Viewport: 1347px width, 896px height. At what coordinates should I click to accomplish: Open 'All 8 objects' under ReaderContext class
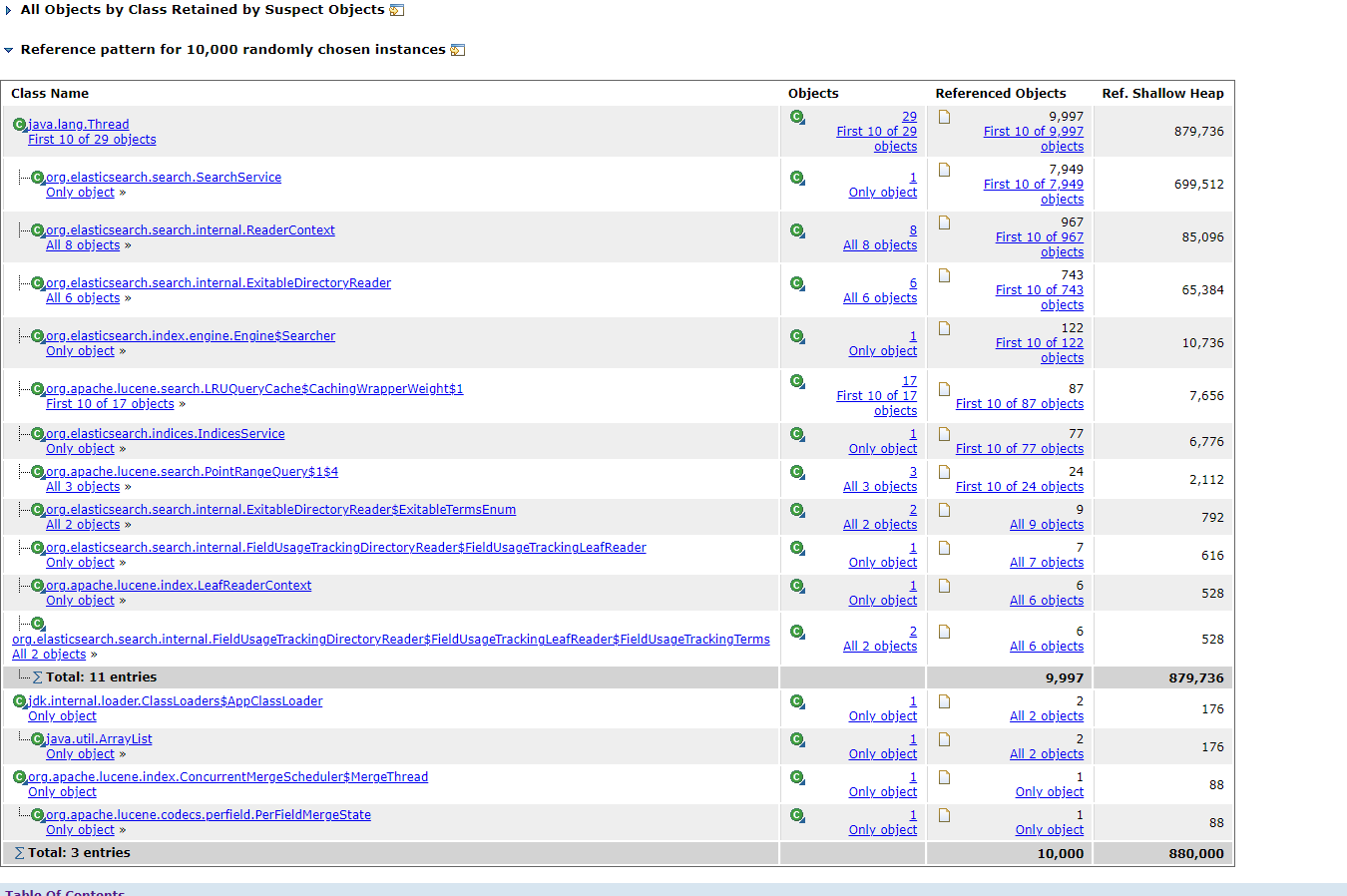(83, 245)
